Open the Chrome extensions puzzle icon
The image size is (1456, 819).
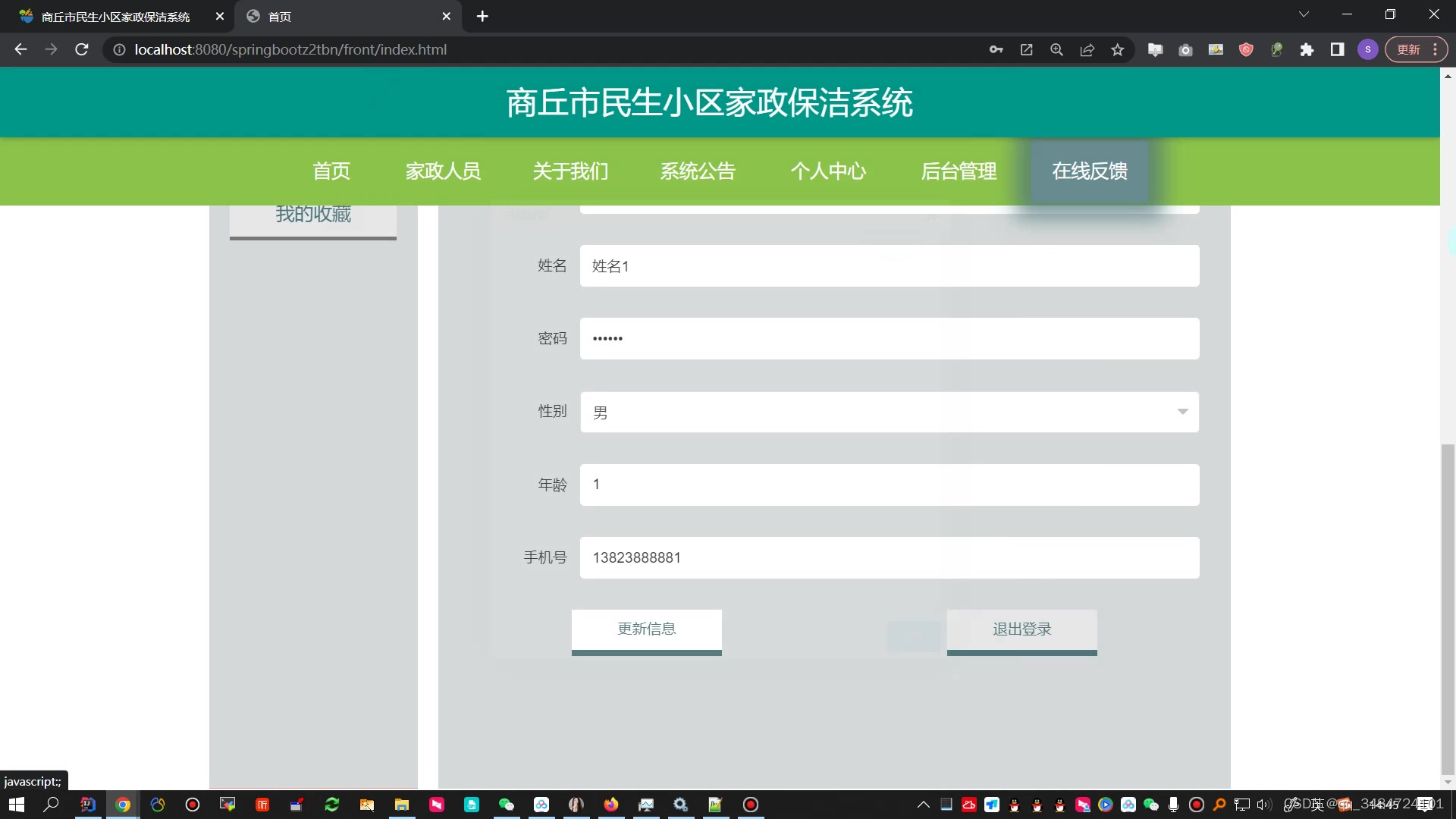pos(1307,49)
